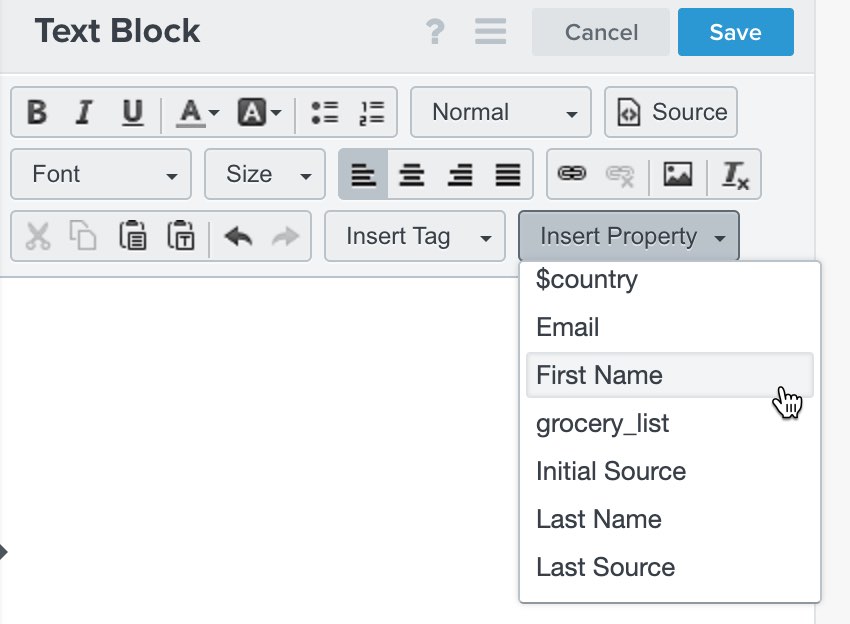The height and width of the screenshot is (624, 850).
Task: Expand the Insert Tag dropdown
Action: click(415, 236)
